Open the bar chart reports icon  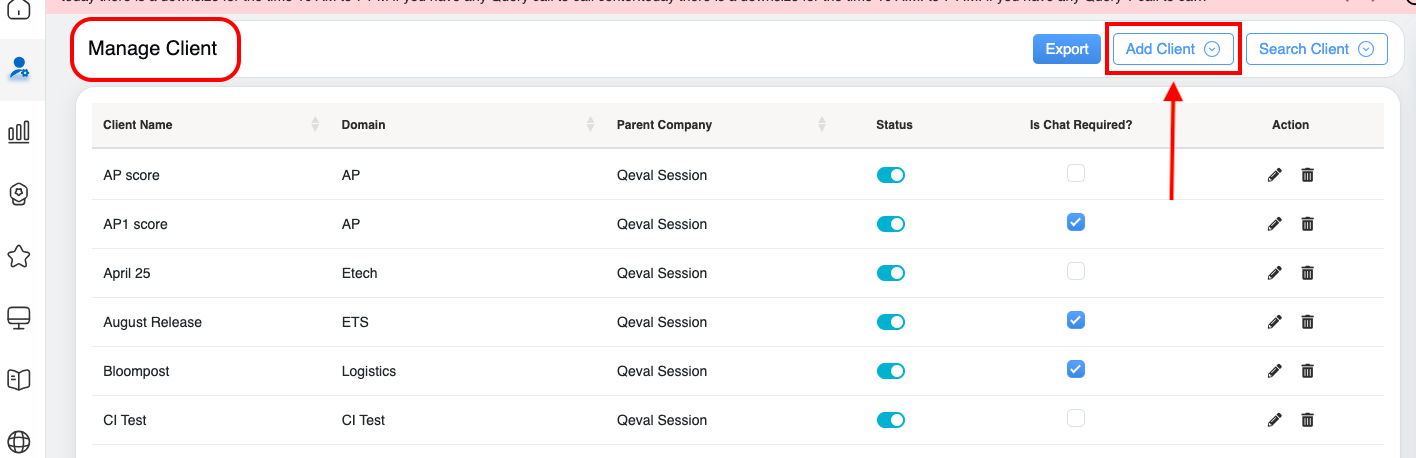pos(19,131)
